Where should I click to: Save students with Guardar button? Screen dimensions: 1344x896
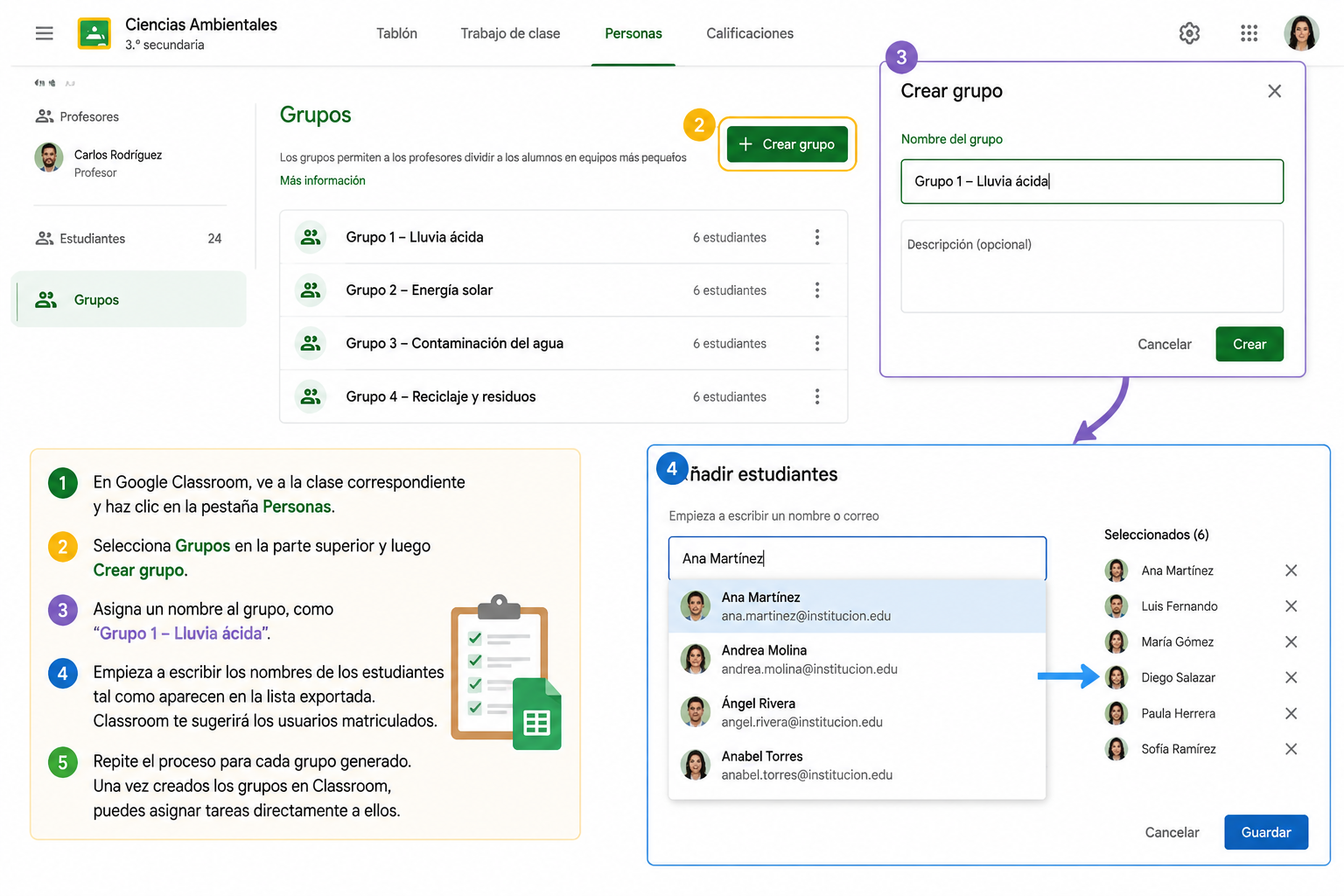pyautogui.click(x=1266, y=832)
